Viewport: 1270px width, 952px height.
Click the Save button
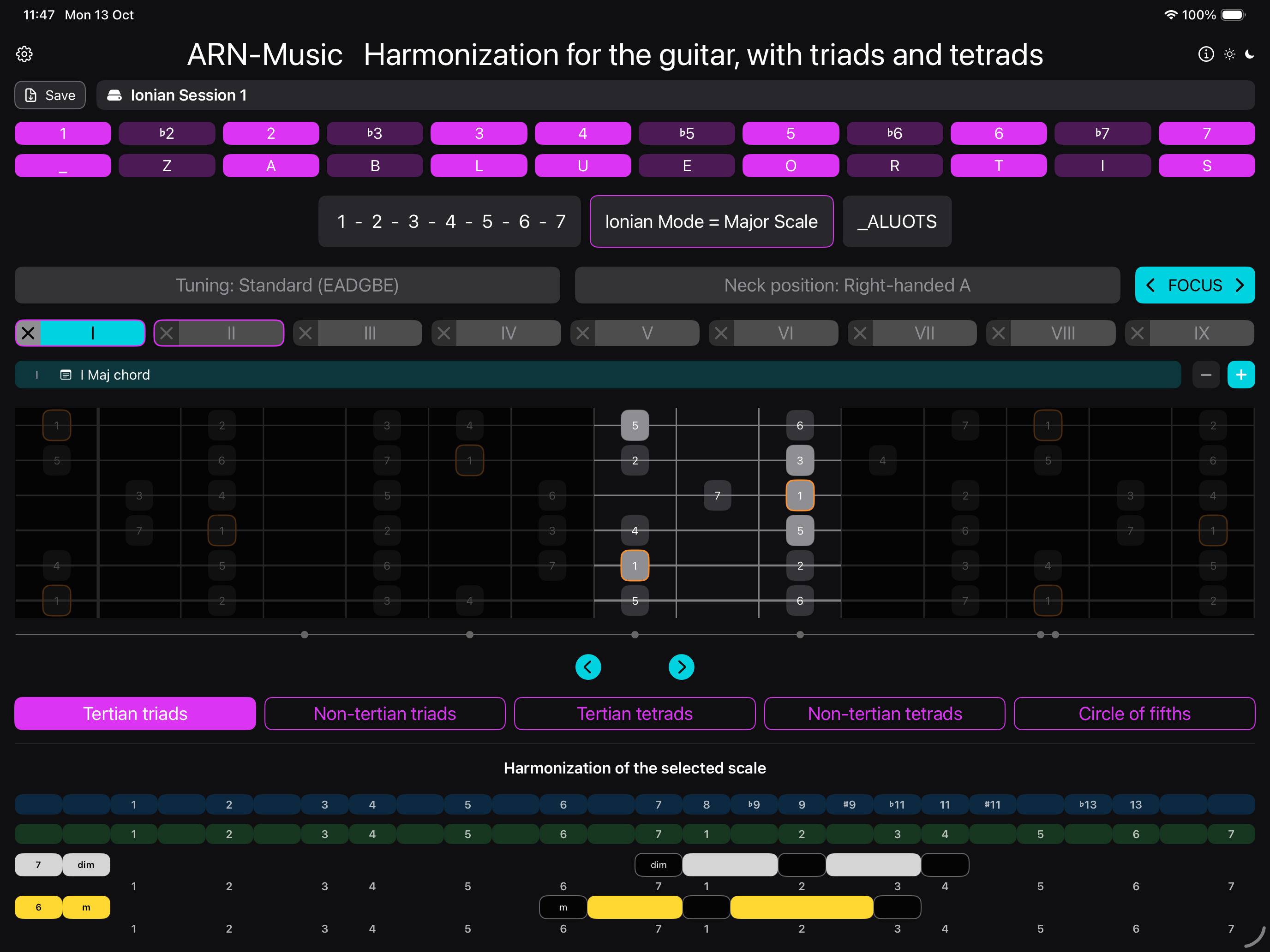tap(50, 95)
